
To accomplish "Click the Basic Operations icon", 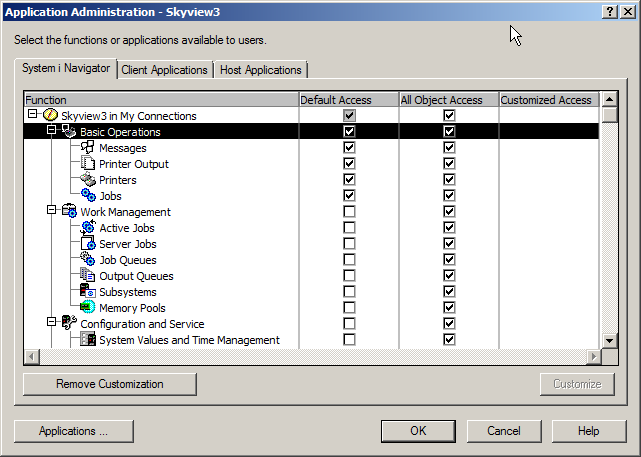I will 69,131.
